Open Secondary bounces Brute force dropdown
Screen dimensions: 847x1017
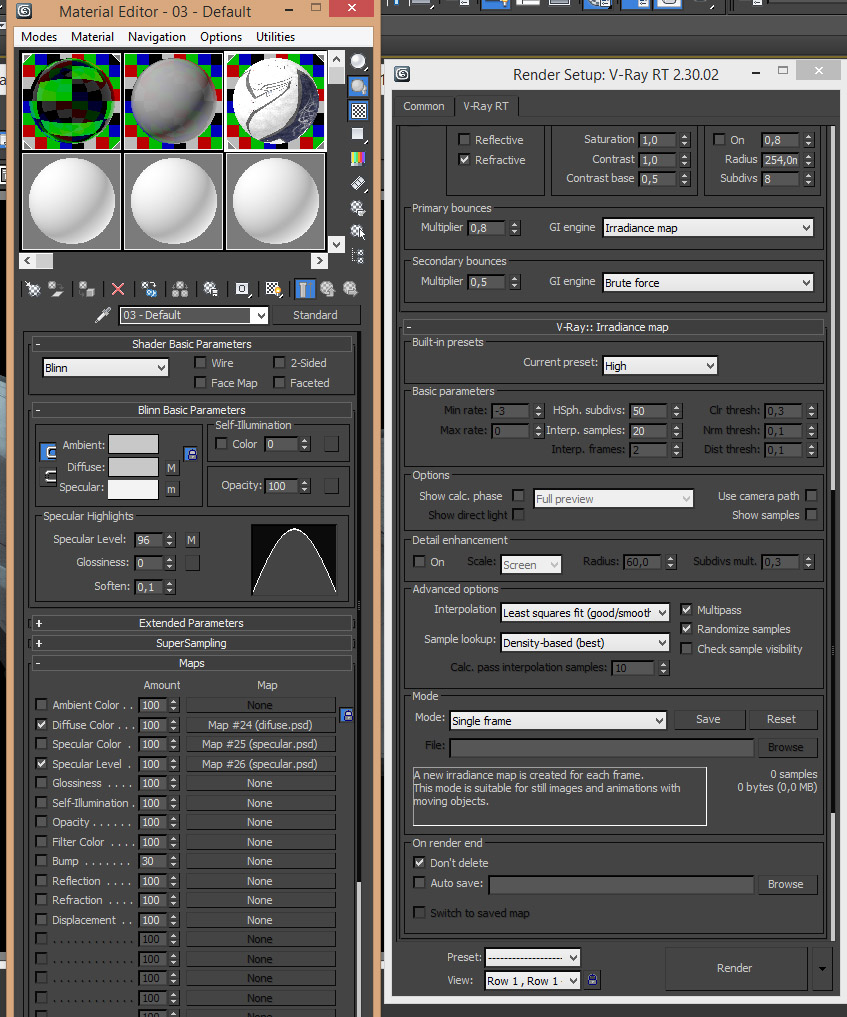point(708,283)
